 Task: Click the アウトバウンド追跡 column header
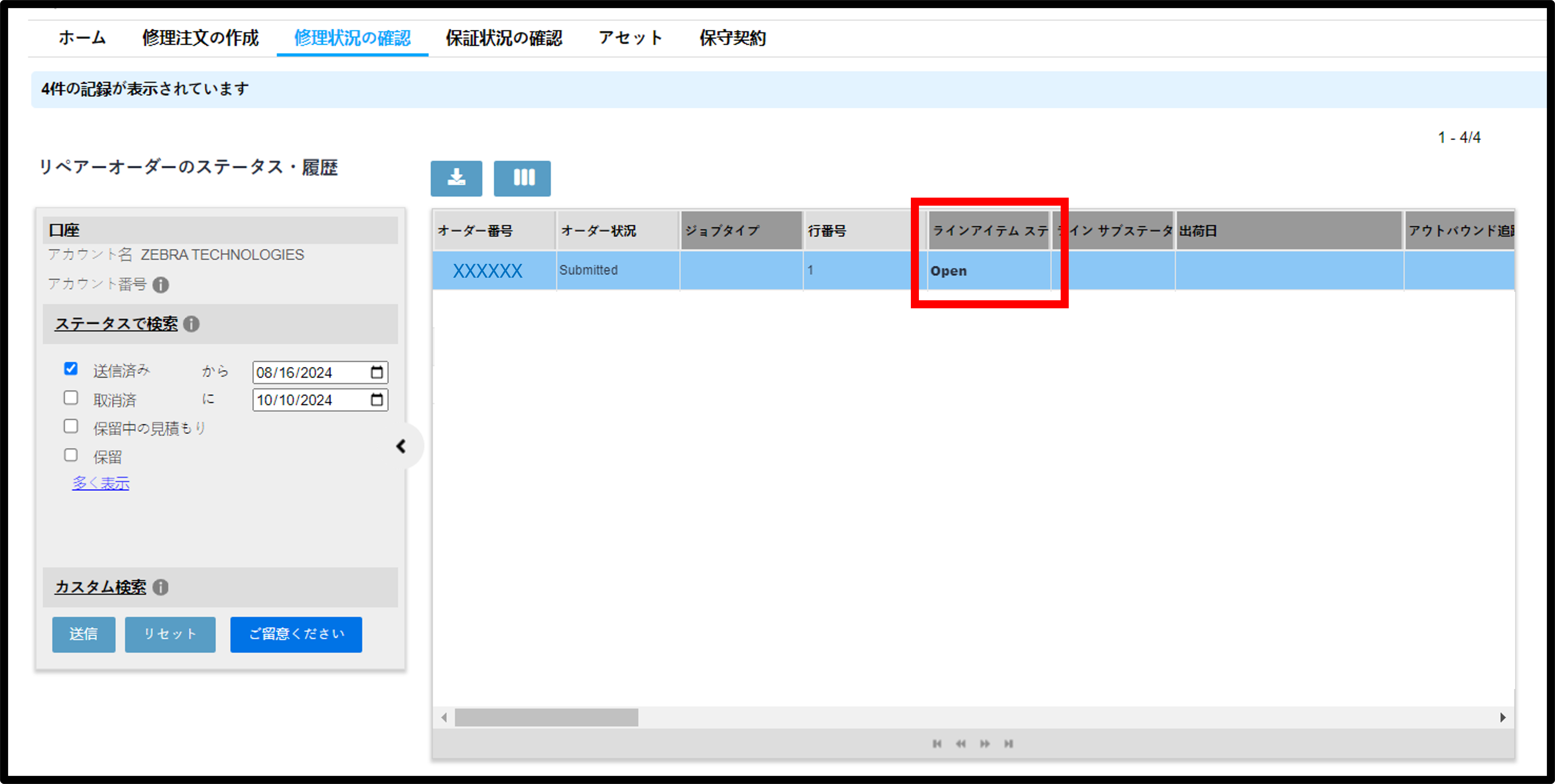point(1460,231)
